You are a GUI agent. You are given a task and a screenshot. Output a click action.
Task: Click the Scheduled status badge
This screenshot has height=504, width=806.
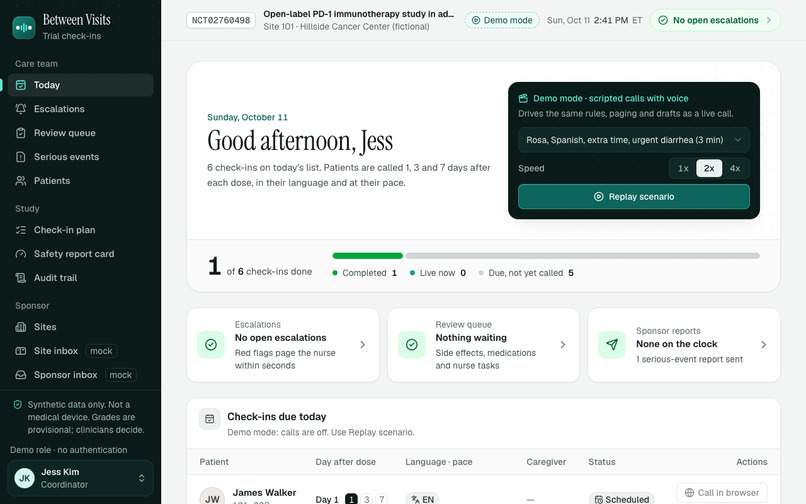click(x=621, y=499)
